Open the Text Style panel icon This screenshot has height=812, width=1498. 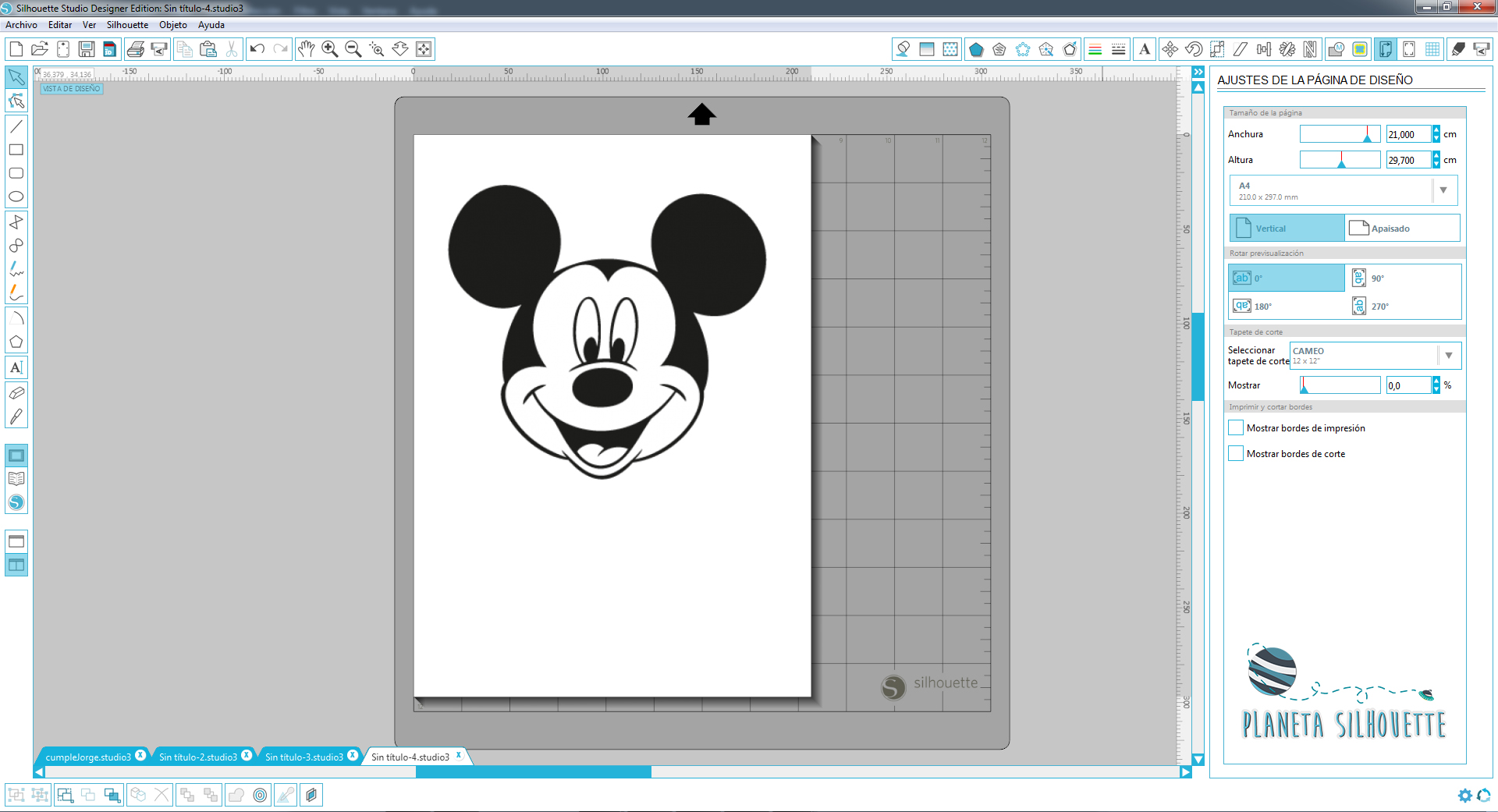1145,49
